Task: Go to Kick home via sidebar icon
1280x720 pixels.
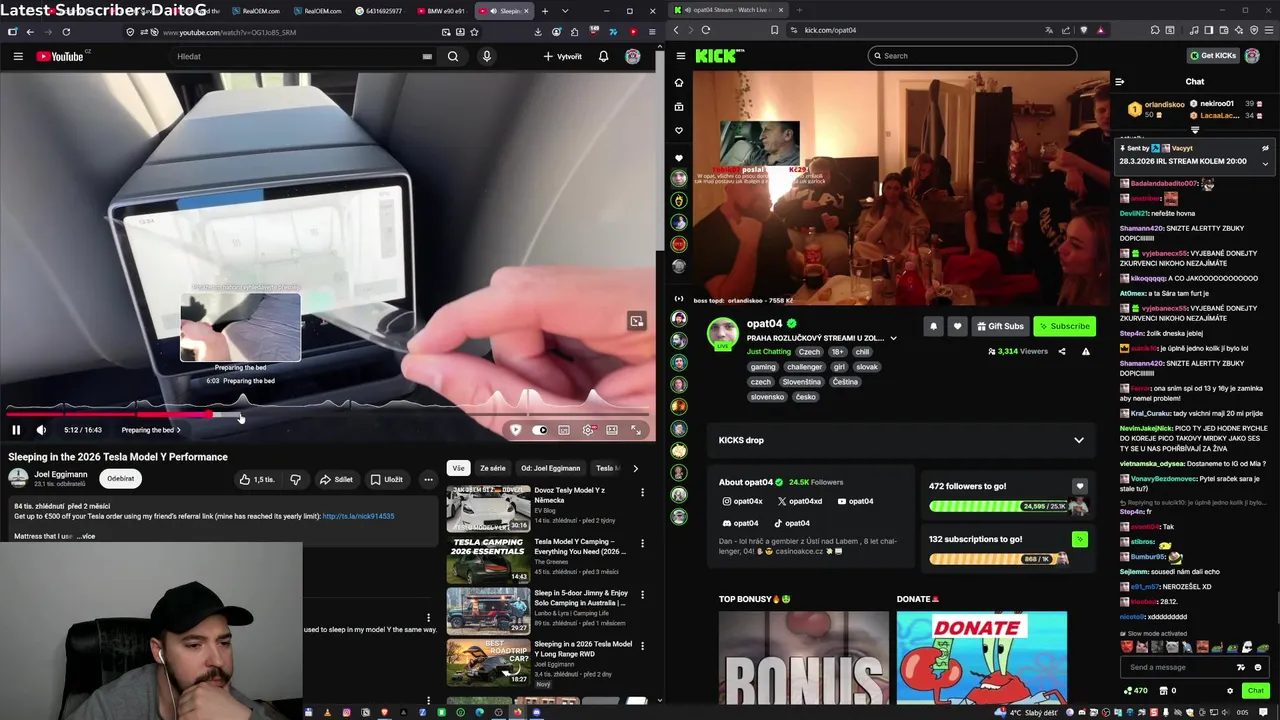Action: [679, 83]
